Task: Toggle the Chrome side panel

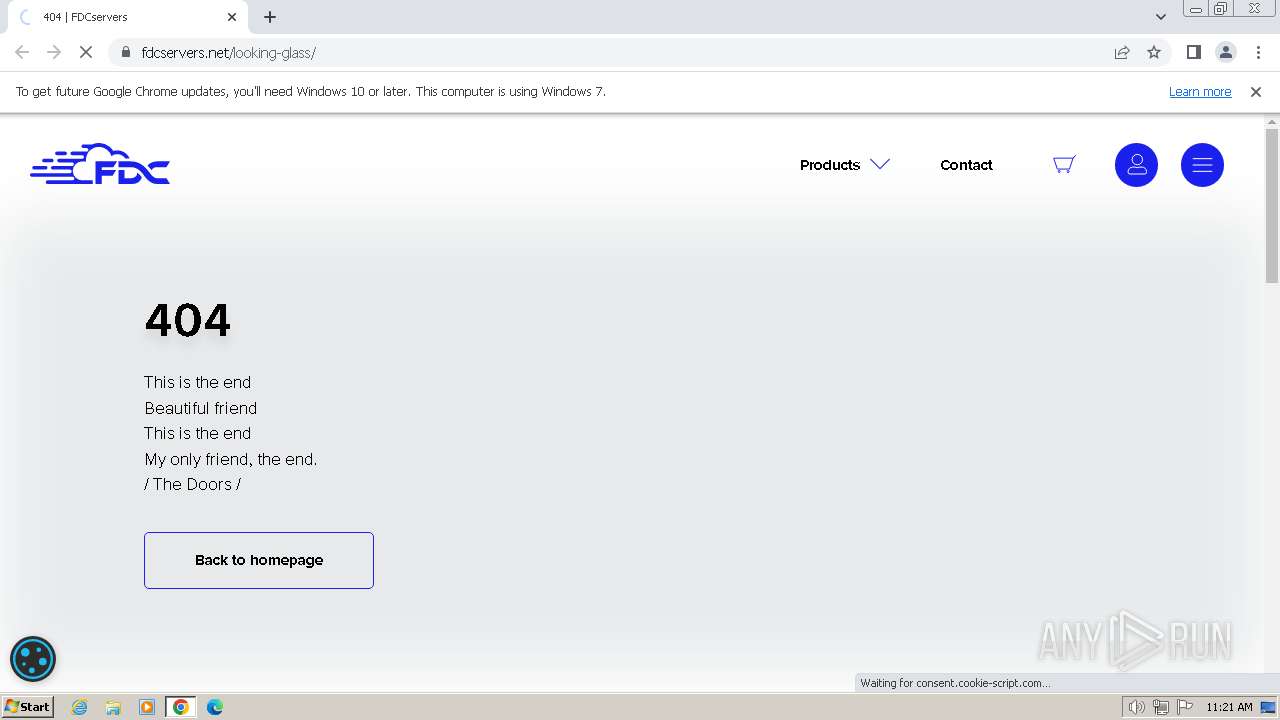Action: tap(1193, 52)
